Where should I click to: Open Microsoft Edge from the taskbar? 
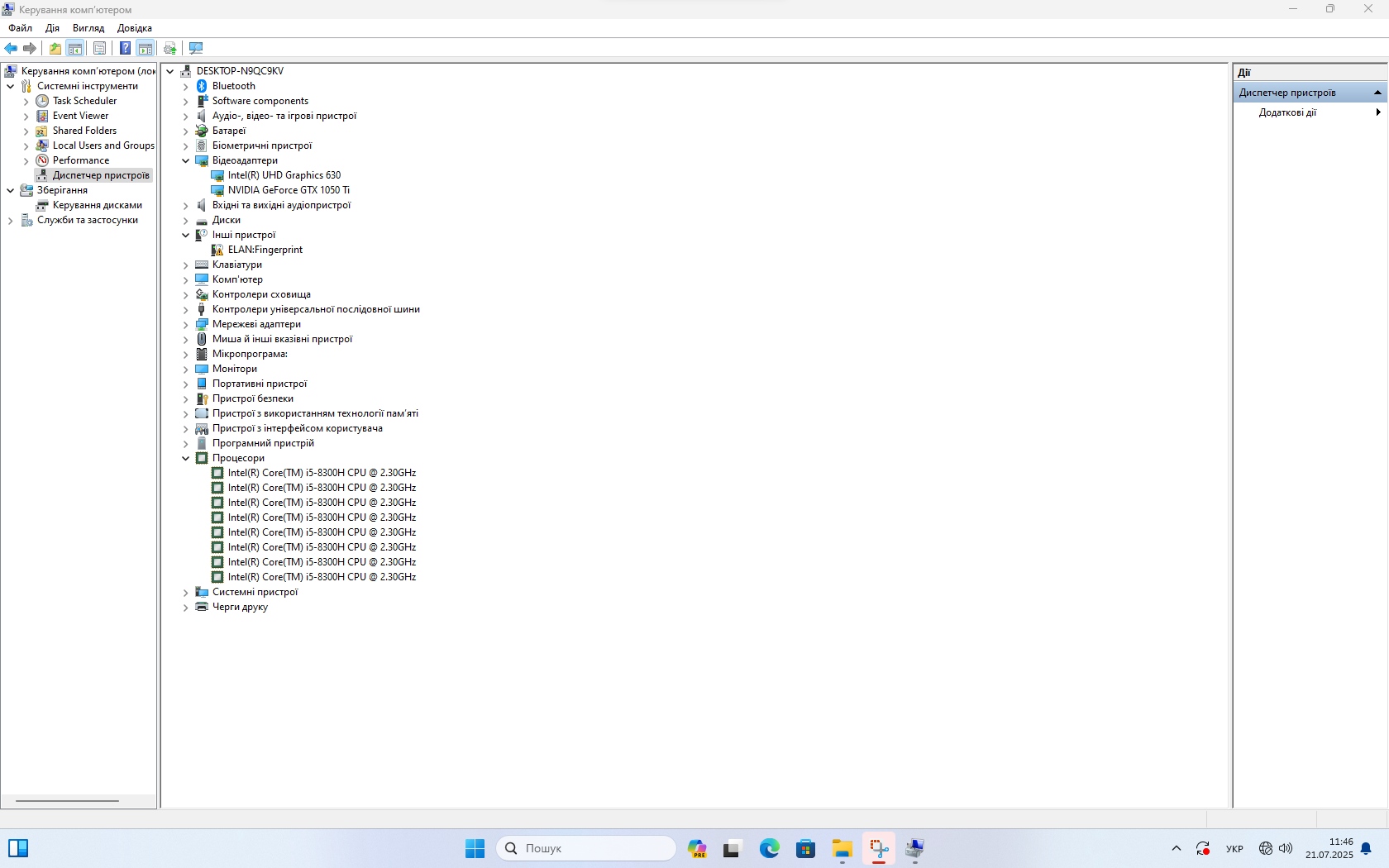[769, 848]
